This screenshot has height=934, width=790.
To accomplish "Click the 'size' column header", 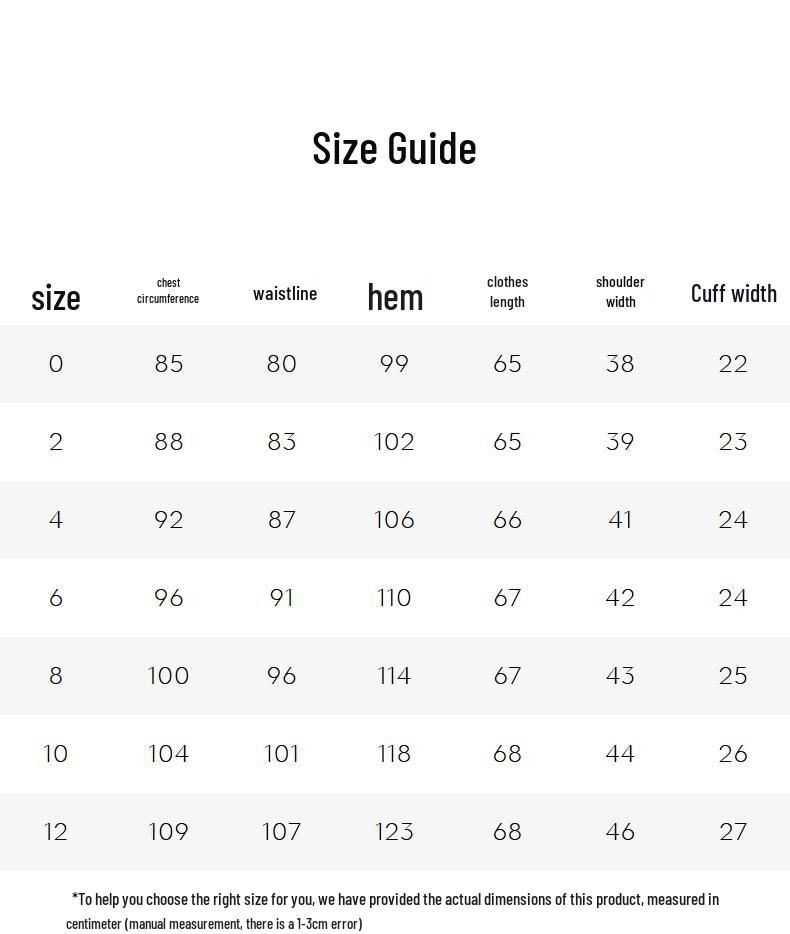I will click(x=56, y=297).
